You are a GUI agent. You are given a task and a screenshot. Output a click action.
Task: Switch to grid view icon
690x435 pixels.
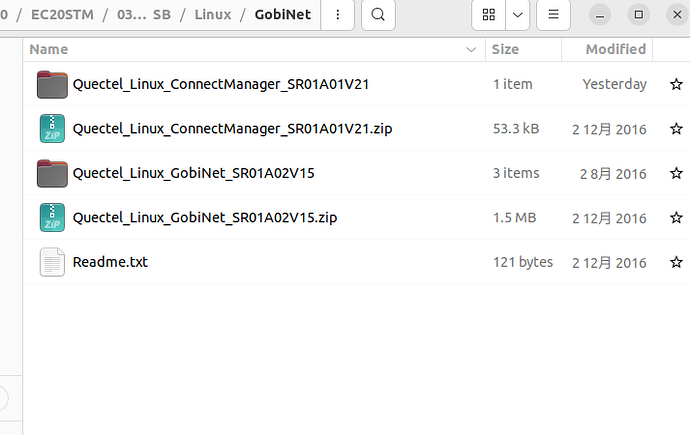488,15
